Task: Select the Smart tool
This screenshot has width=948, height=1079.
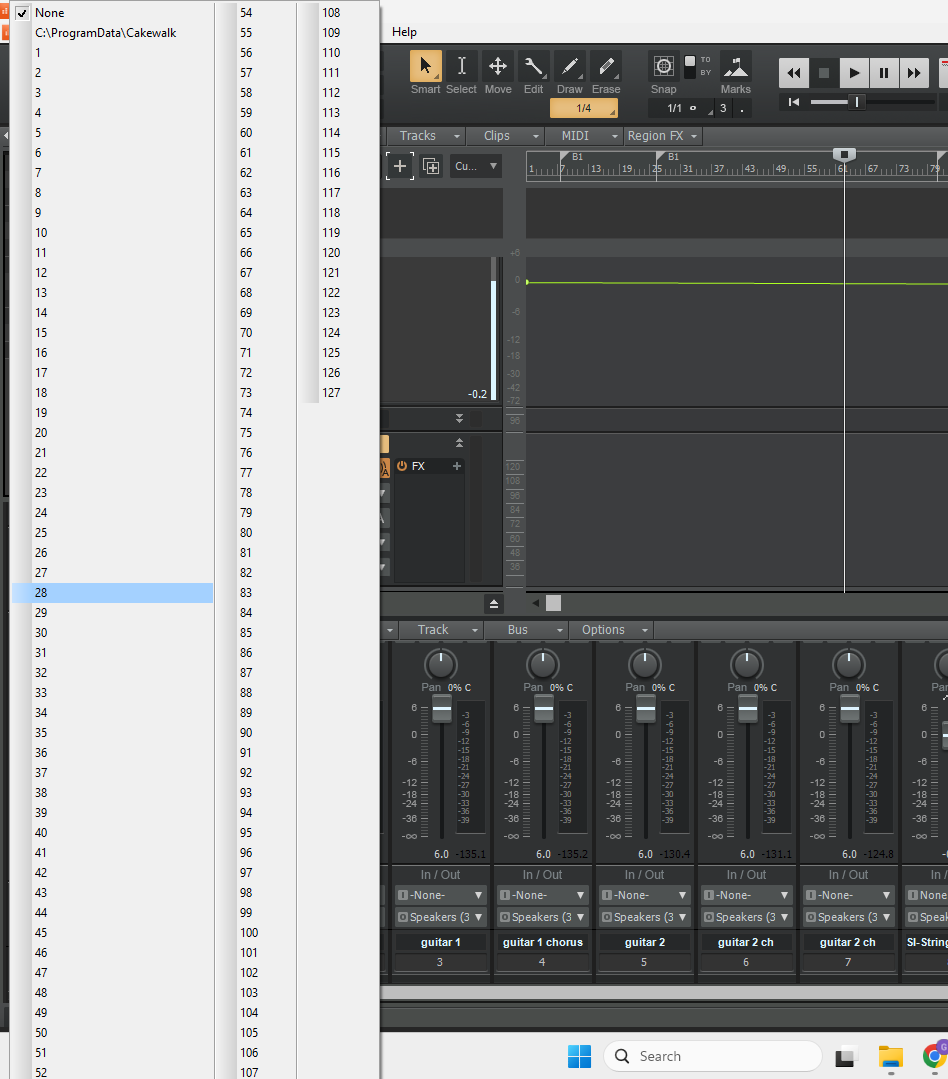Action: point(426,67)
